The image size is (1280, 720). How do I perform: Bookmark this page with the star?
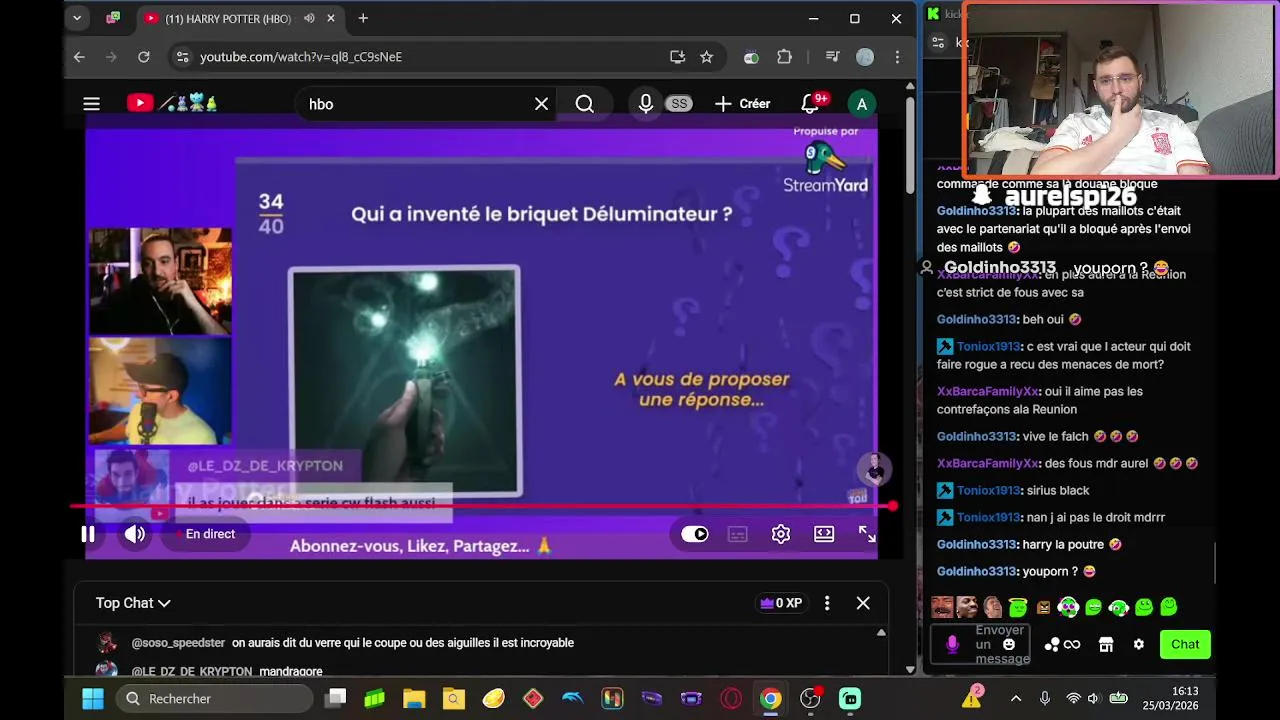707,57
